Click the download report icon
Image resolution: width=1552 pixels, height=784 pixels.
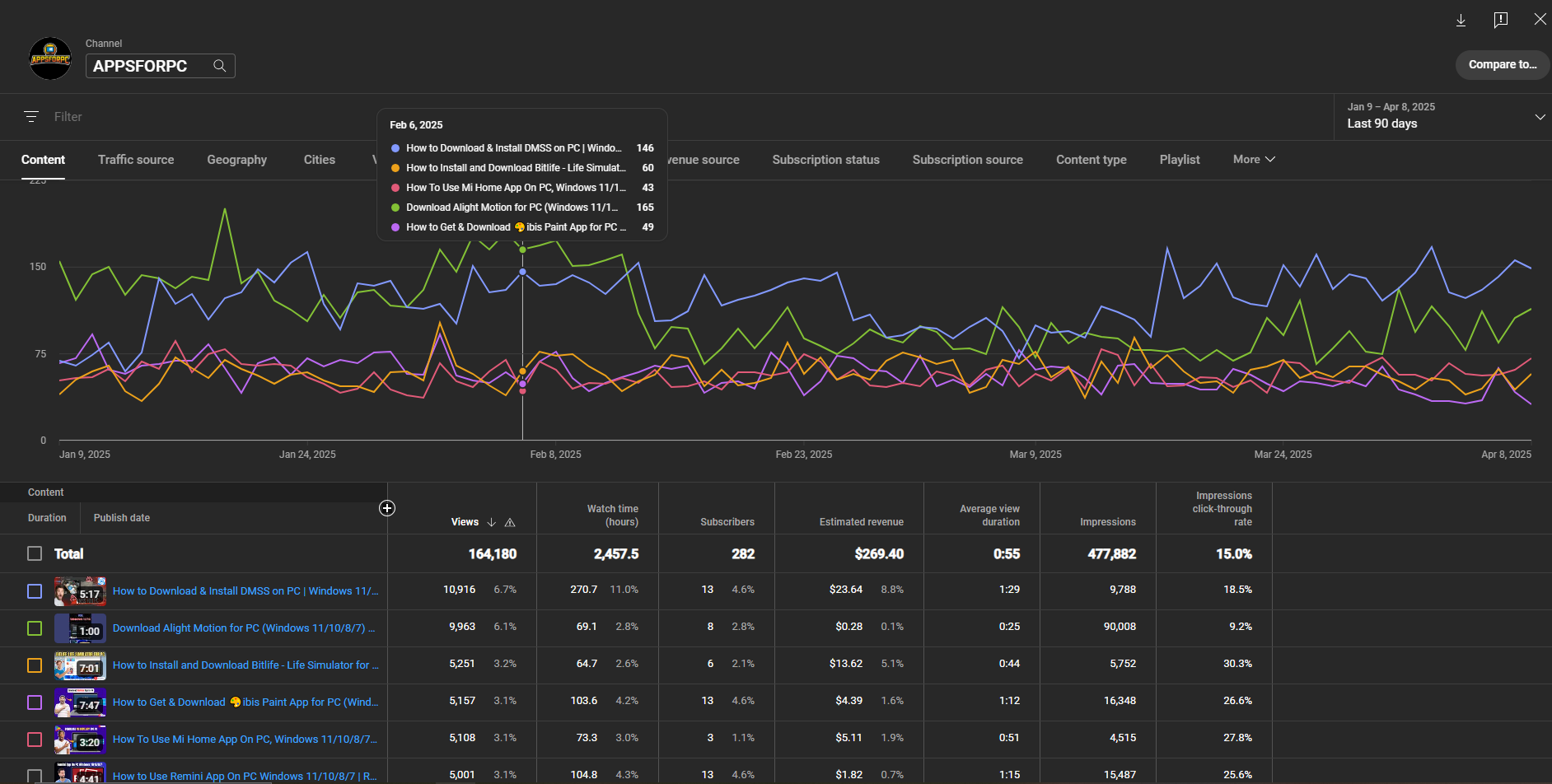(1461, 20)
